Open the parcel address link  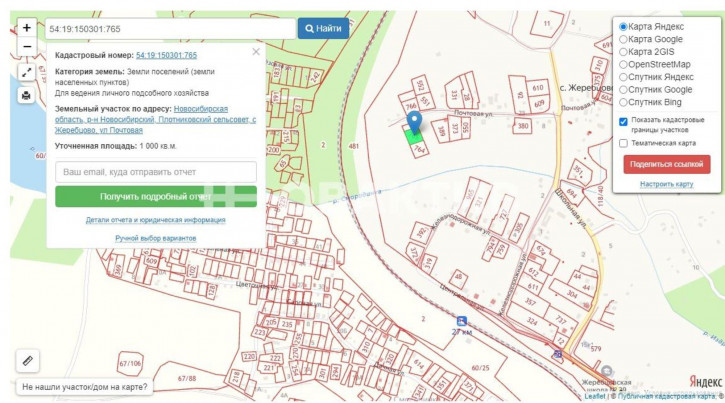155,120
